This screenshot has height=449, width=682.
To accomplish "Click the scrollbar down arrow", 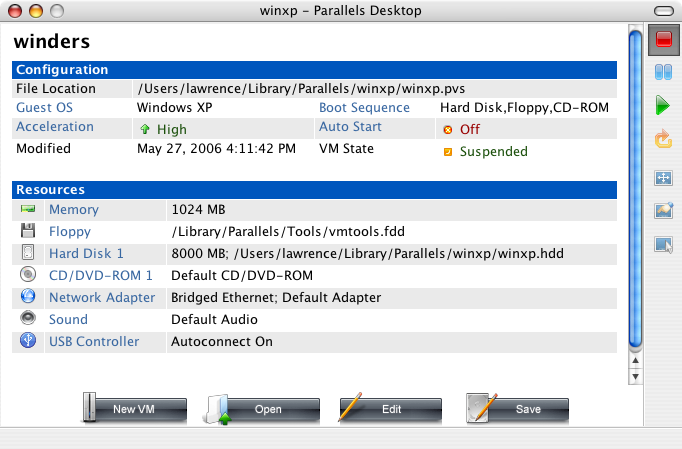I will coord(635,377).
